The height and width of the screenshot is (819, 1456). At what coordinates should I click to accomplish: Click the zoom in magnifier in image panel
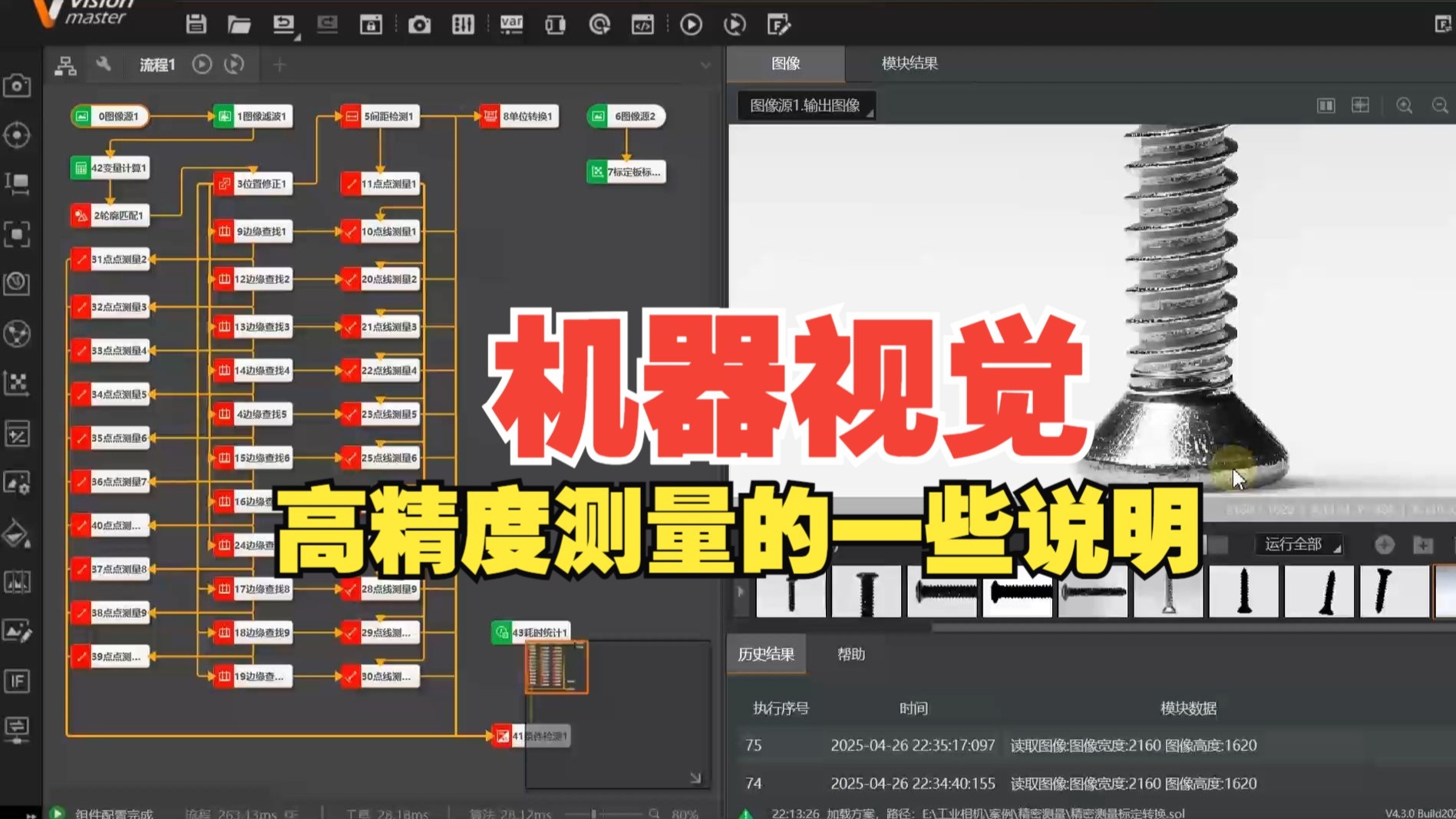click(x=1405, y=105)
